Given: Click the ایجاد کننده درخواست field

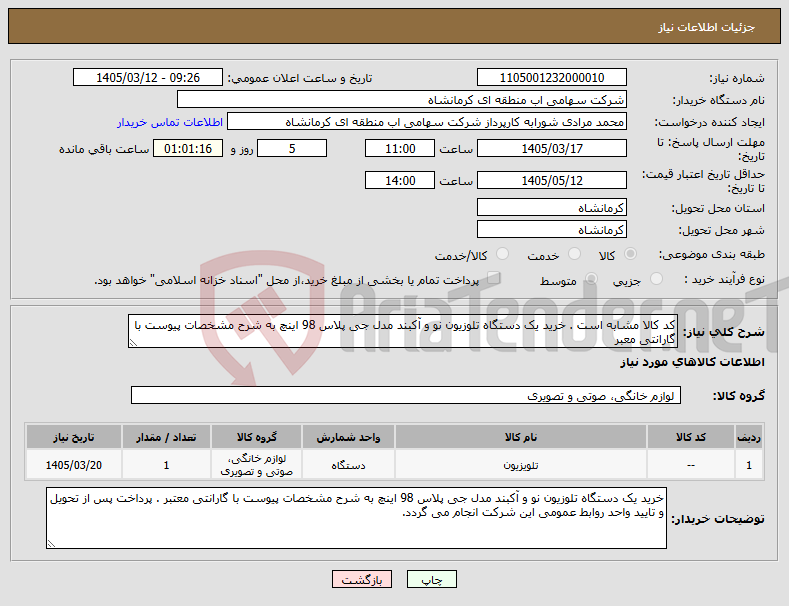Looking at the screenshot, I should 427,122.
